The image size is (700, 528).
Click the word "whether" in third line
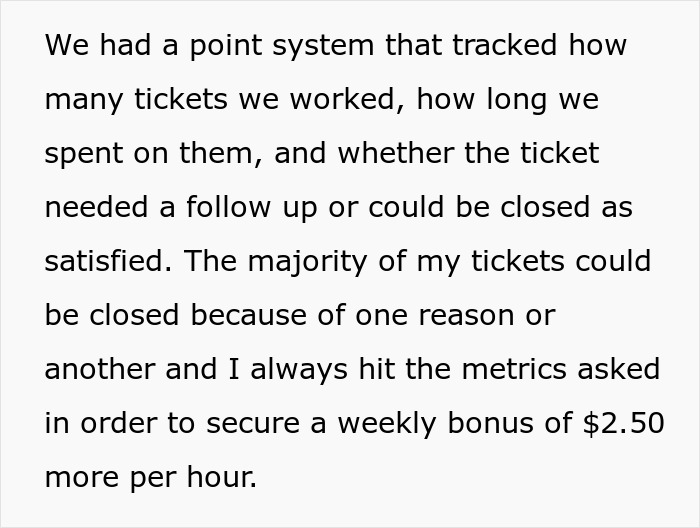[x=396, y=153]
